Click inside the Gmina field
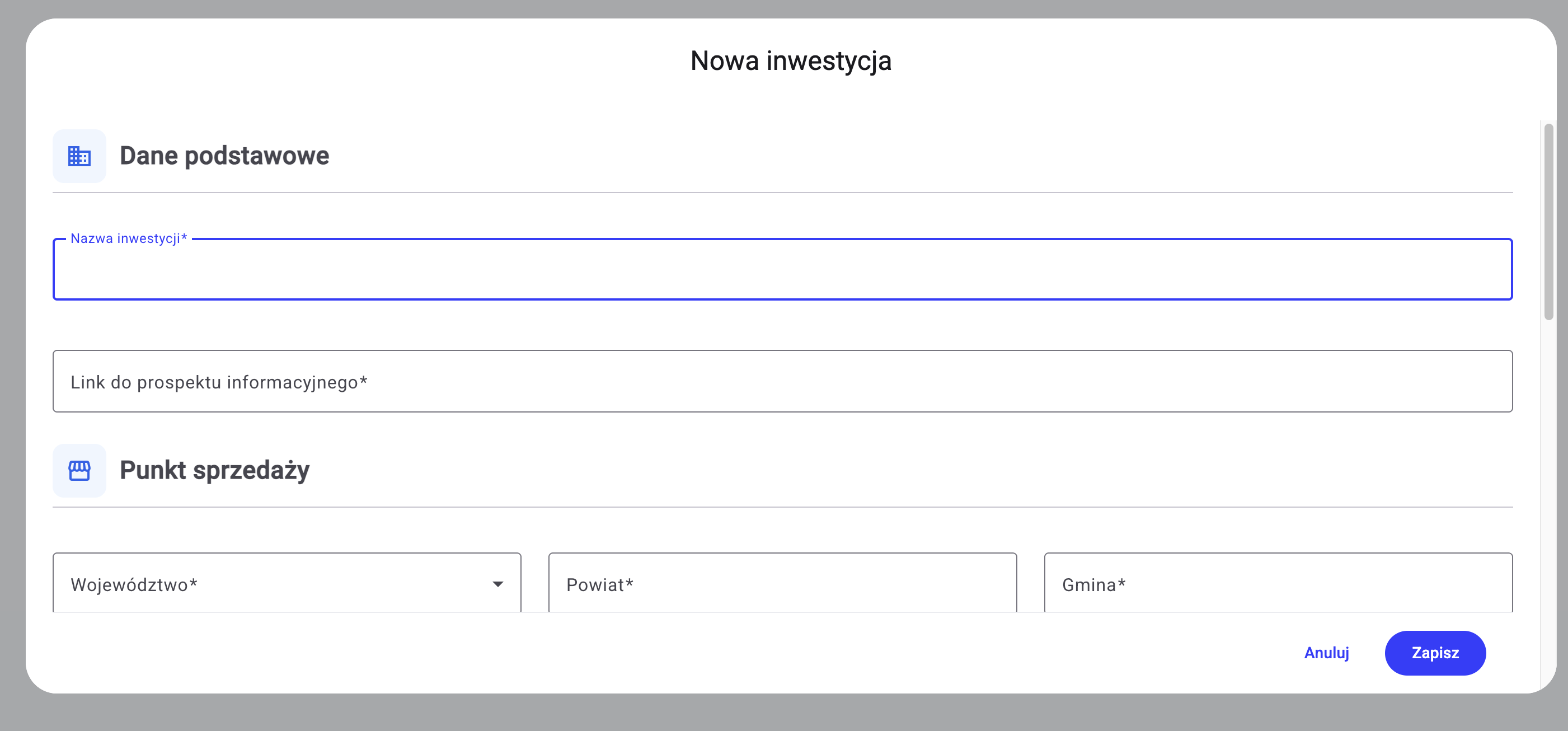The image size is (1568, 731). 1278,584
